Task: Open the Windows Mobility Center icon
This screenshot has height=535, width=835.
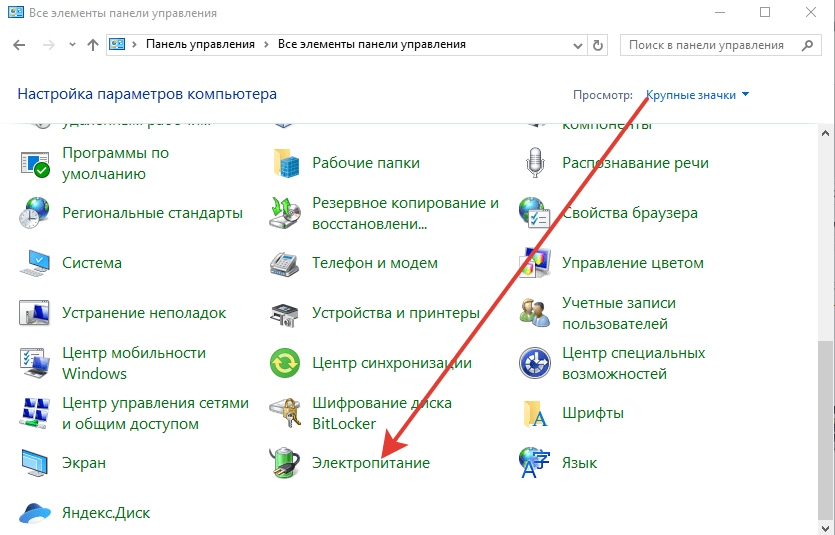Action: pyautogui.click(x=35, y=363)
